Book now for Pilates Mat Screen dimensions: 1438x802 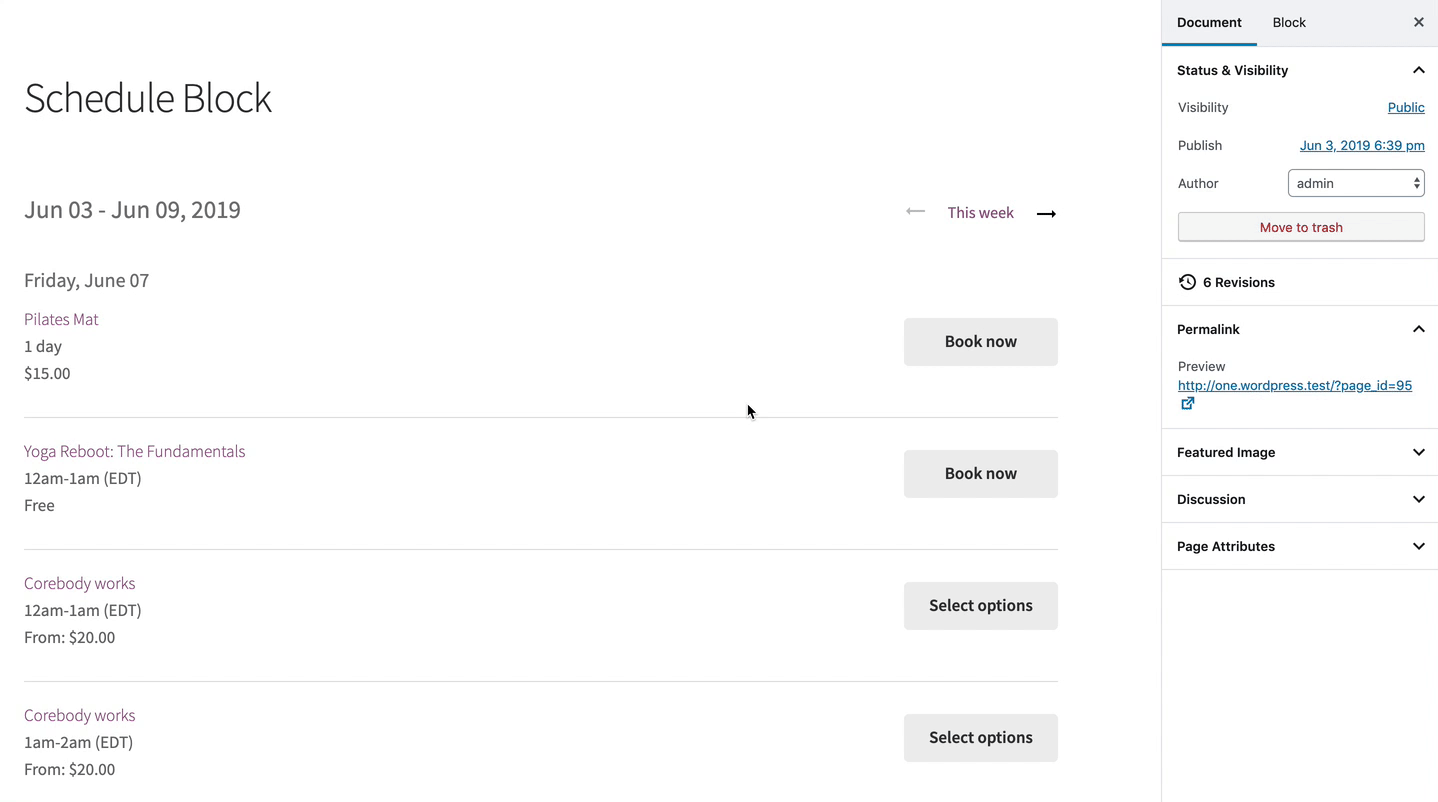pos(981,342)
